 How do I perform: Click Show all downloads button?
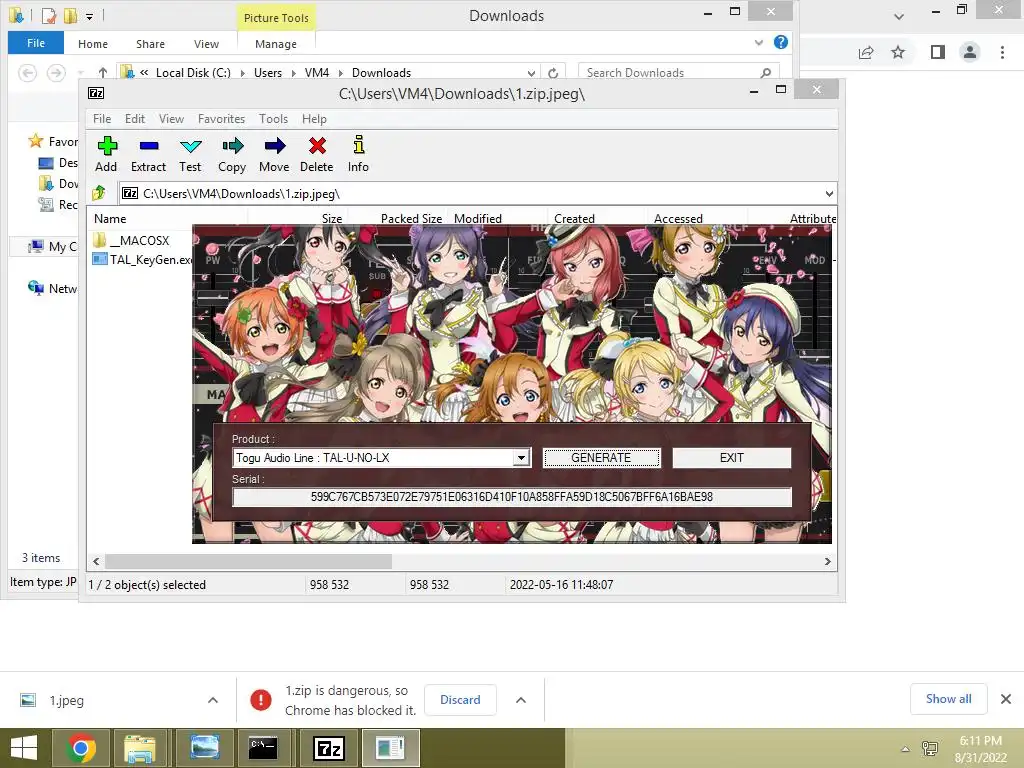[948, 699]
